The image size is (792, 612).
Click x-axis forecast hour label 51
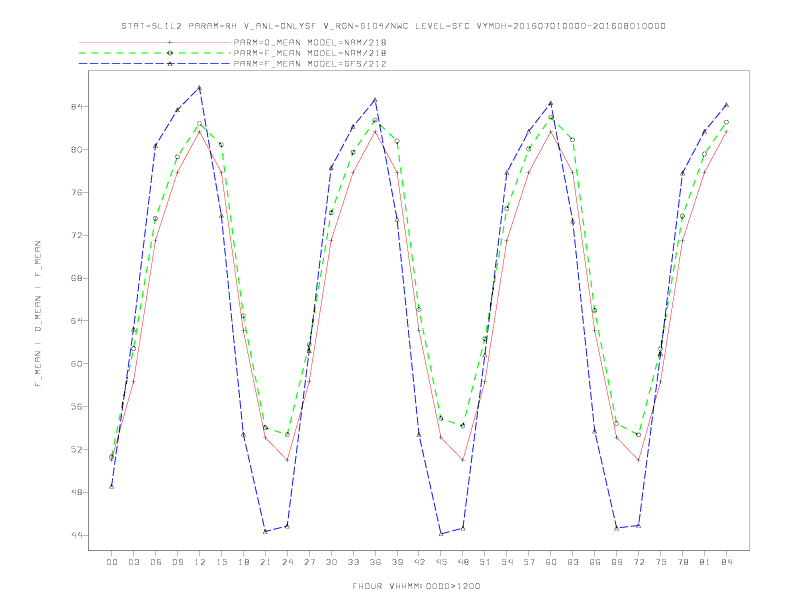tap(485, 562)
